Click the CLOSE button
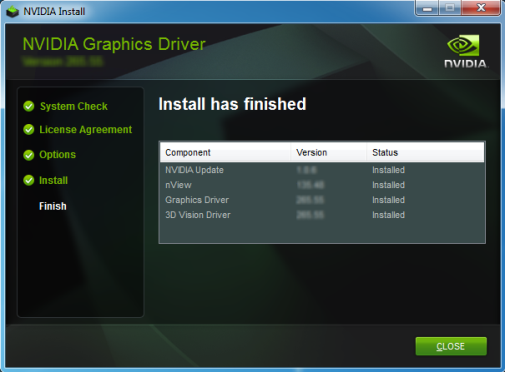 [x=451, y=346]
